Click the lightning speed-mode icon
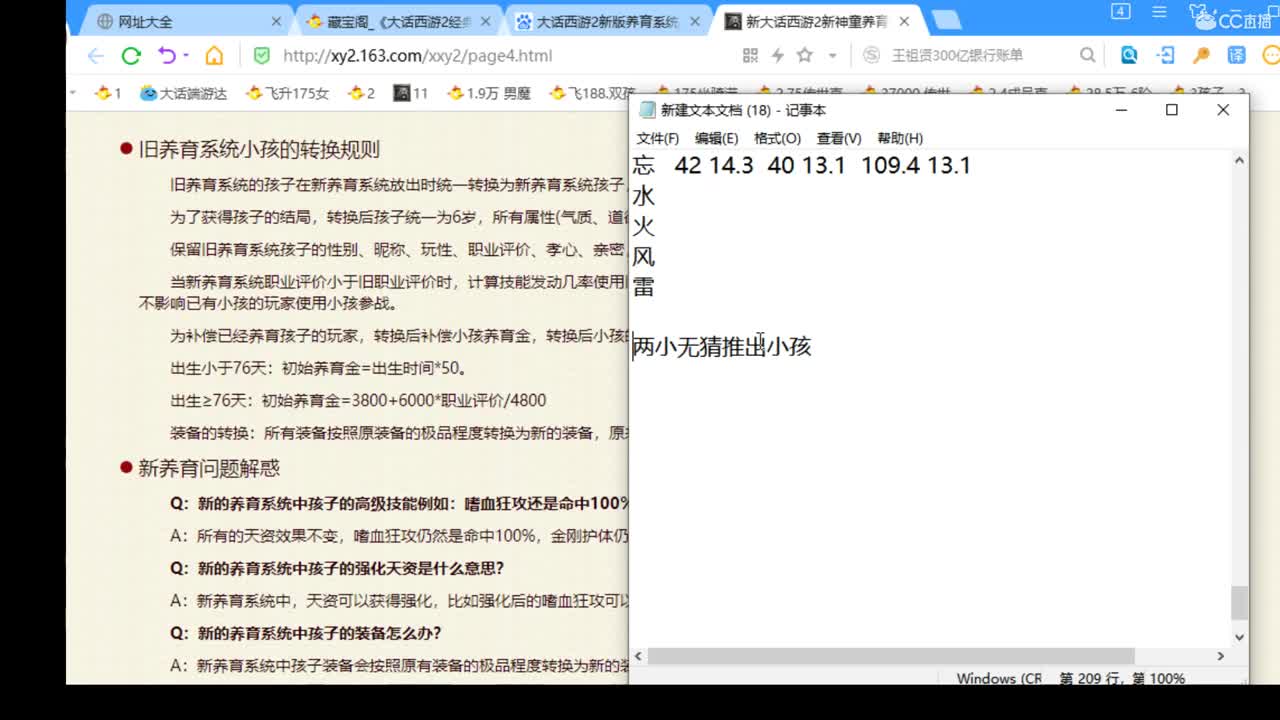Screen dimensions: 1280x720 click(777, 56)
